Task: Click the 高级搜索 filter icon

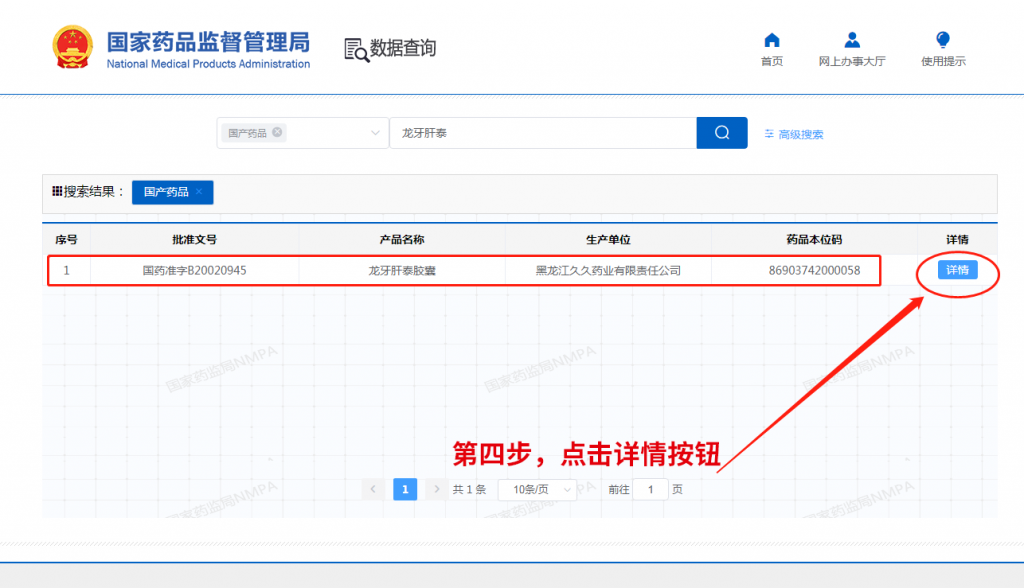Action: tap(769, 134)
